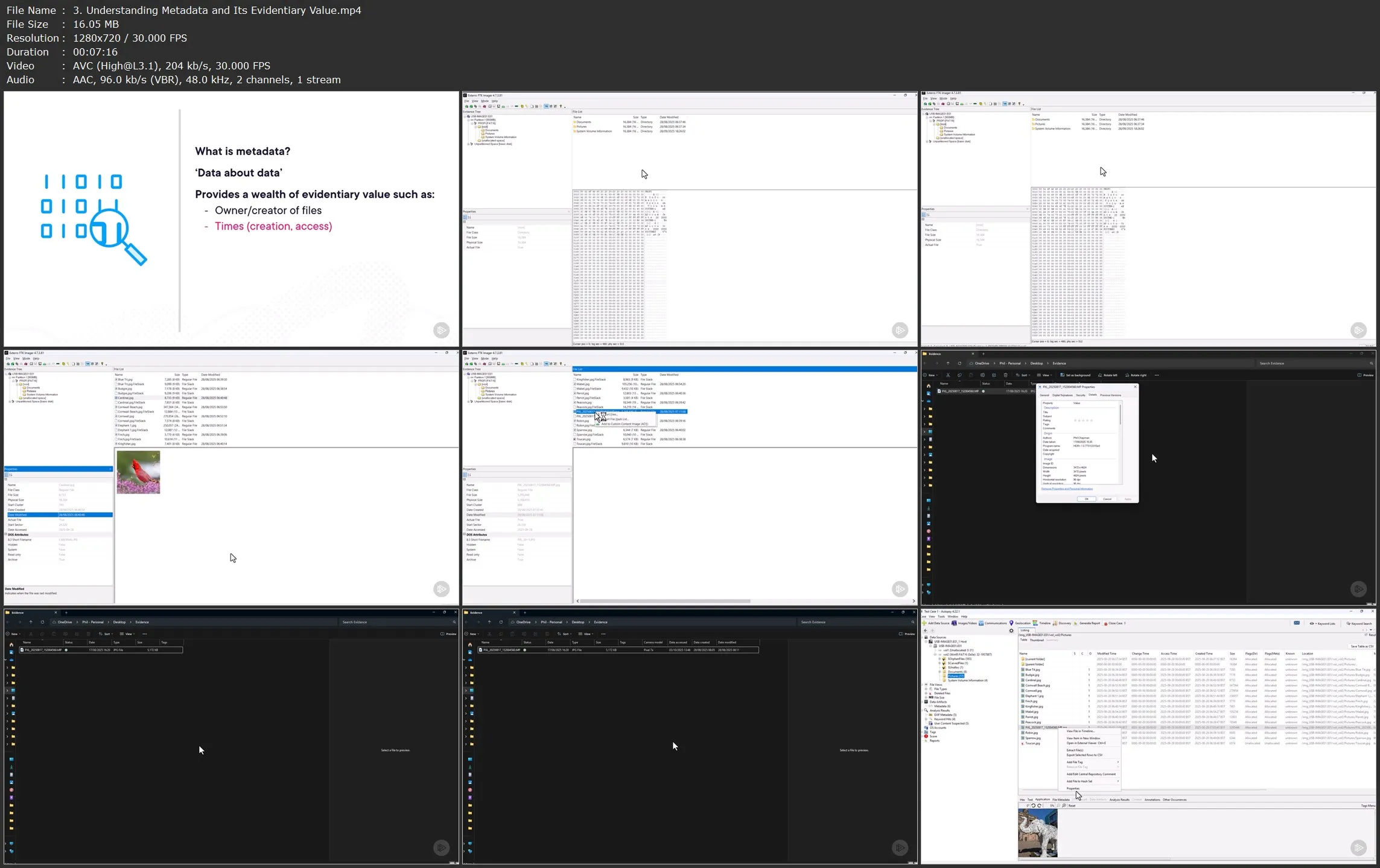Image resolution: width=1380 pixels, height=868 pixels.
Task: Open Autopsy's Images/Videos viewer icon
Action: tap(954, 623)
